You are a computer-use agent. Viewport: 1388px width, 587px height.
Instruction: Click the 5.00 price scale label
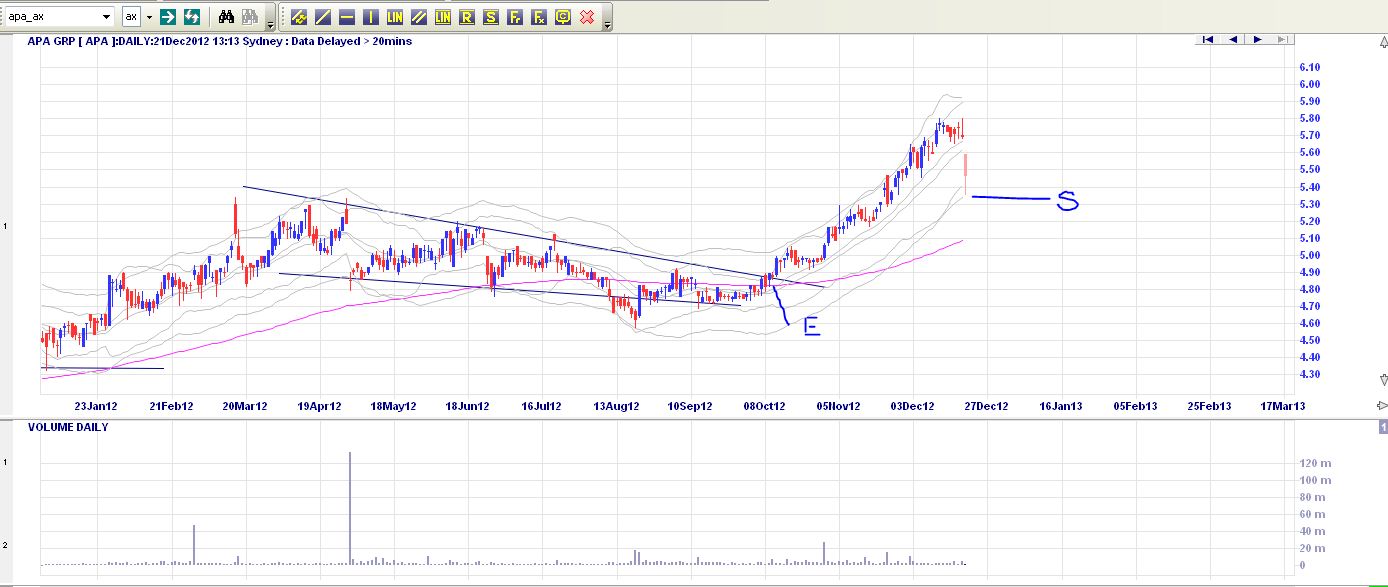pyautogui.click(x=1310, y=255)
